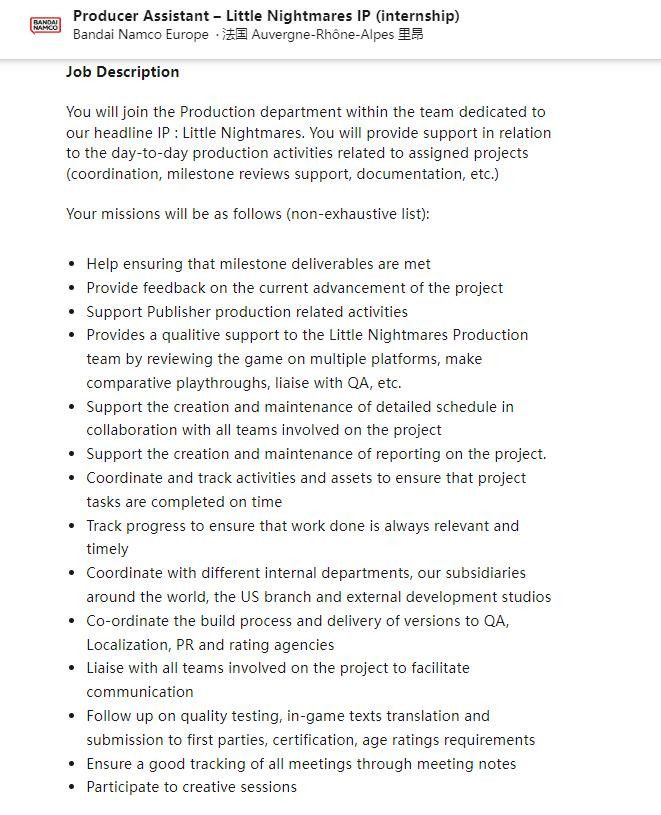Click the "Support Publisher production related activities" bullet
Image resolution: width=661 pixels, height=815 pixels.
coord(247,311)
